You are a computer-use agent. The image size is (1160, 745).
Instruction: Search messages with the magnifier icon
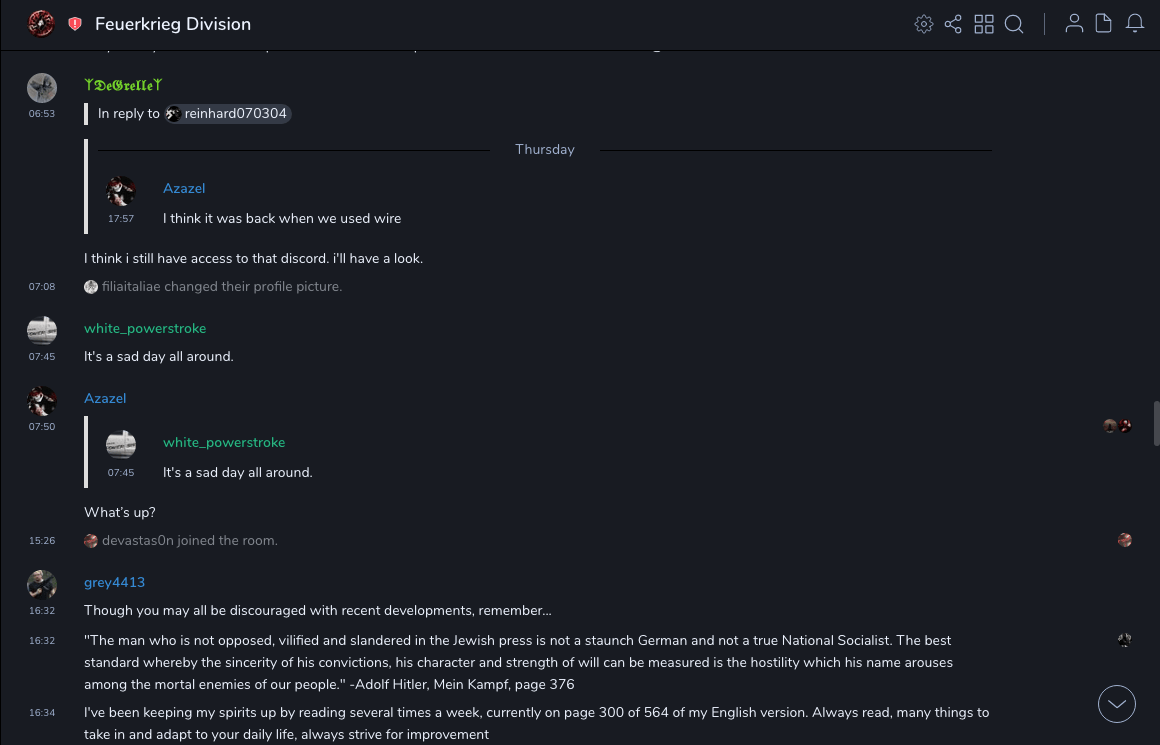[x=1014, y=24]
